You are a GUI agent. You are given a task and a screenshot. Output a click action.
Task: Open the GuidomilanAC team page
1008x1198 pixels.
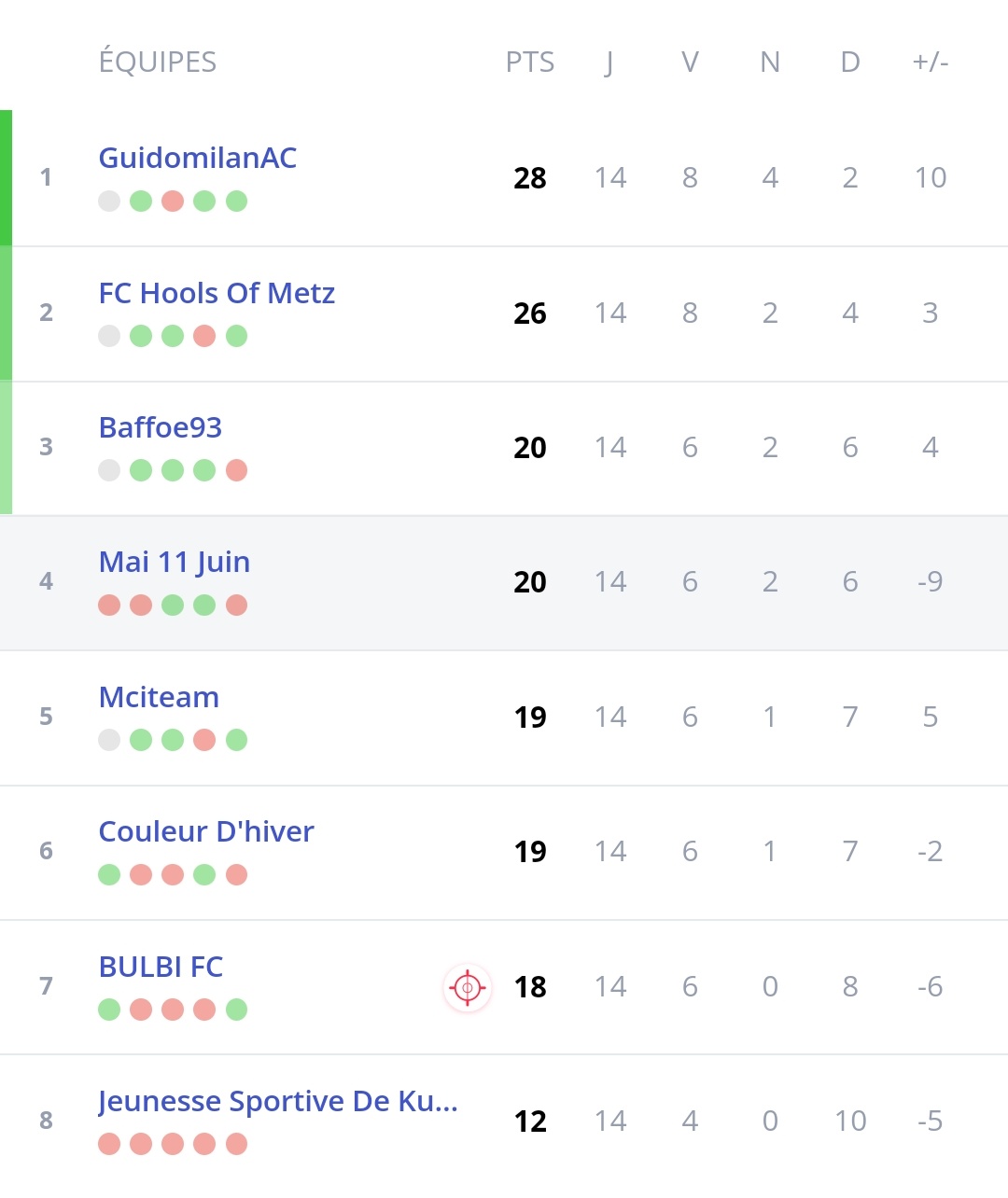point(198,158)
